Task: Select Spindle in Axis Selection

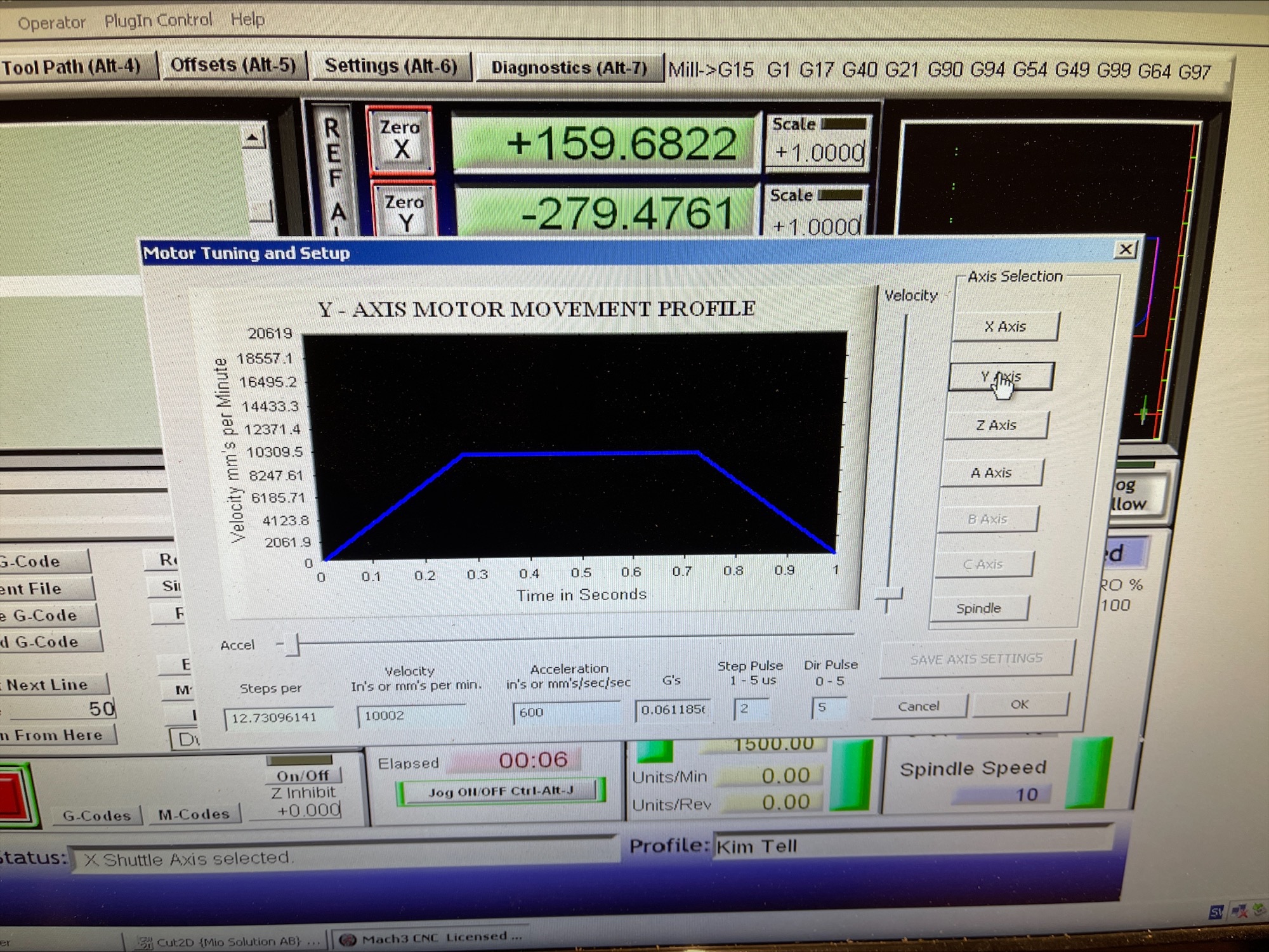Action: tap(978, 608)
